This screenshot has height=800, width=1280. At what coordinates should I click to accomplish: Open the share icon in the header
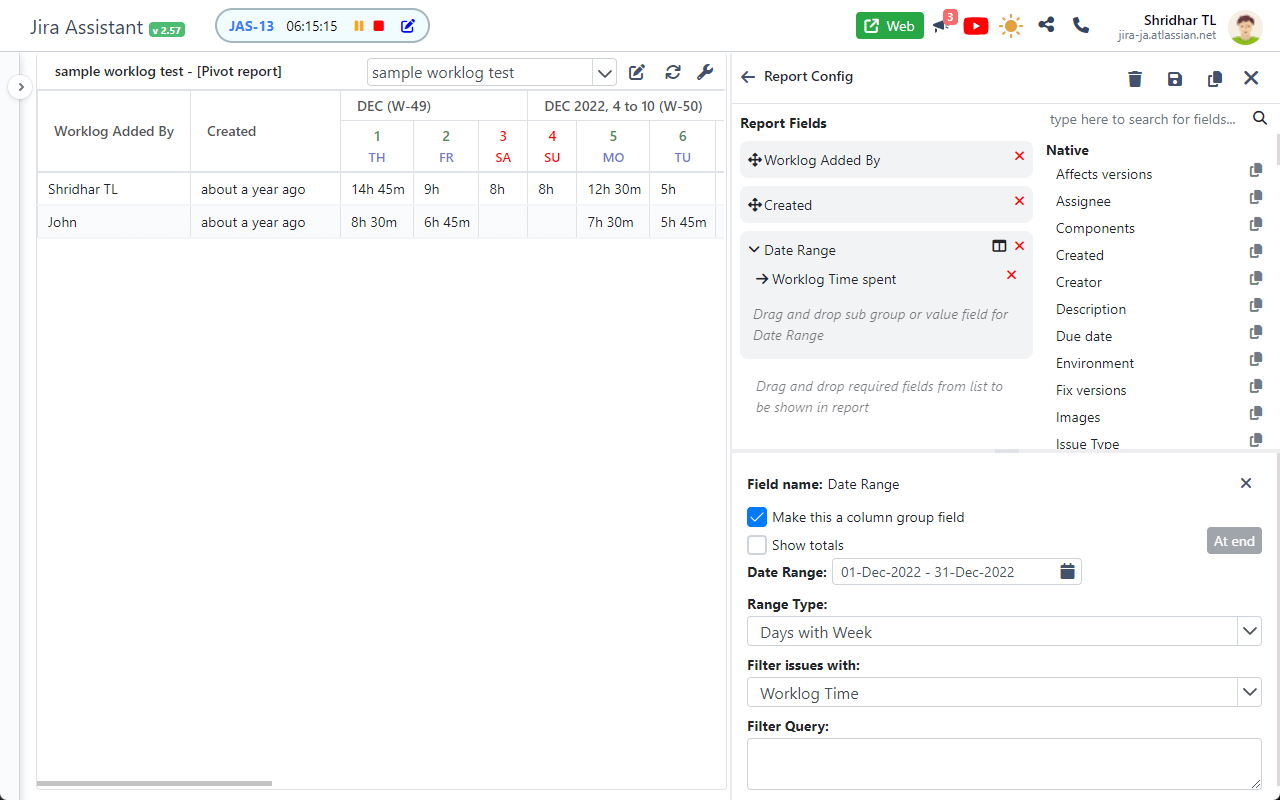pyautogui.click(x=1046, y=26)
